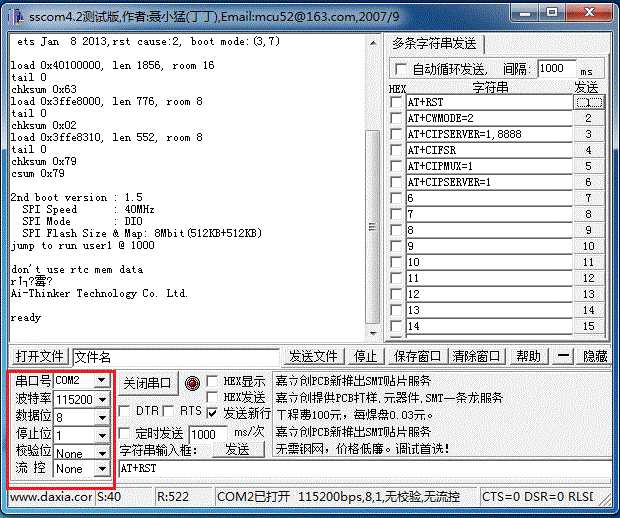Click scroll up arrow of receive window
This screenshot has width=620, height=518.
coord(372,43)
